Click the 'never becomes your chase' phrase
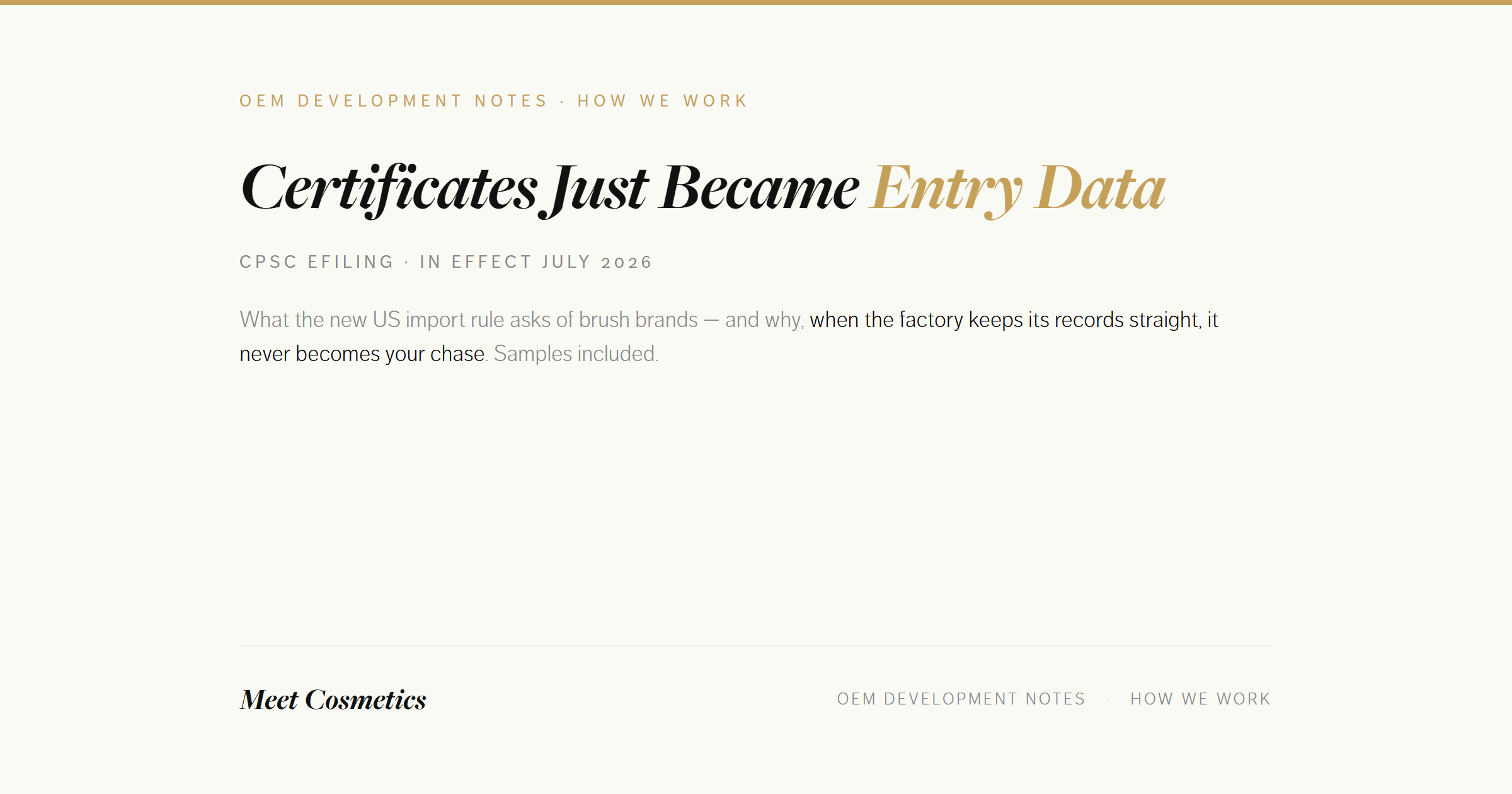Viewport: 1512px width, 794px height. tap(362, 354)
